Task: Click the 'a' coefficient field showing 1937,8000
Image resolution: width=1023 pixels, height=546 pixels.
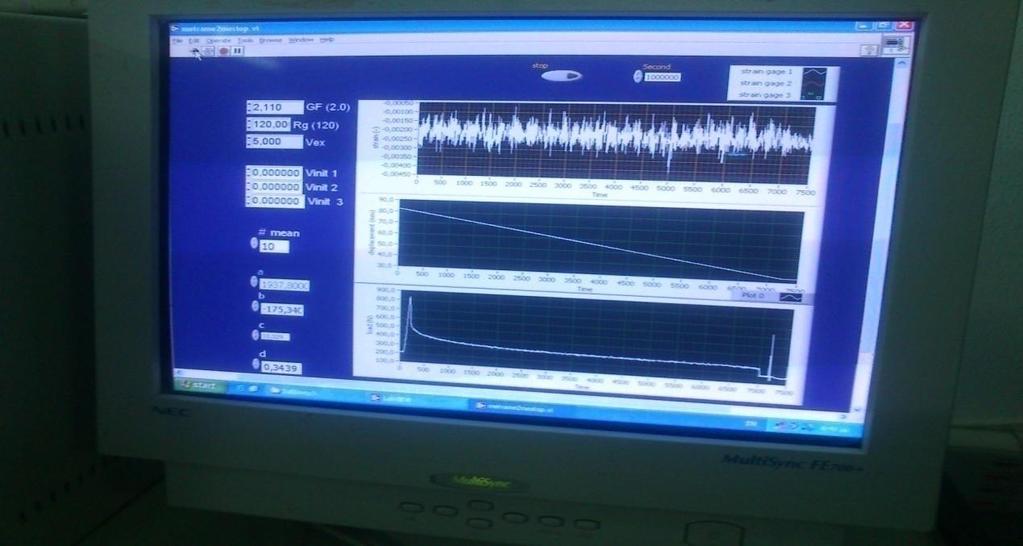Action: [x=284, y=286]
